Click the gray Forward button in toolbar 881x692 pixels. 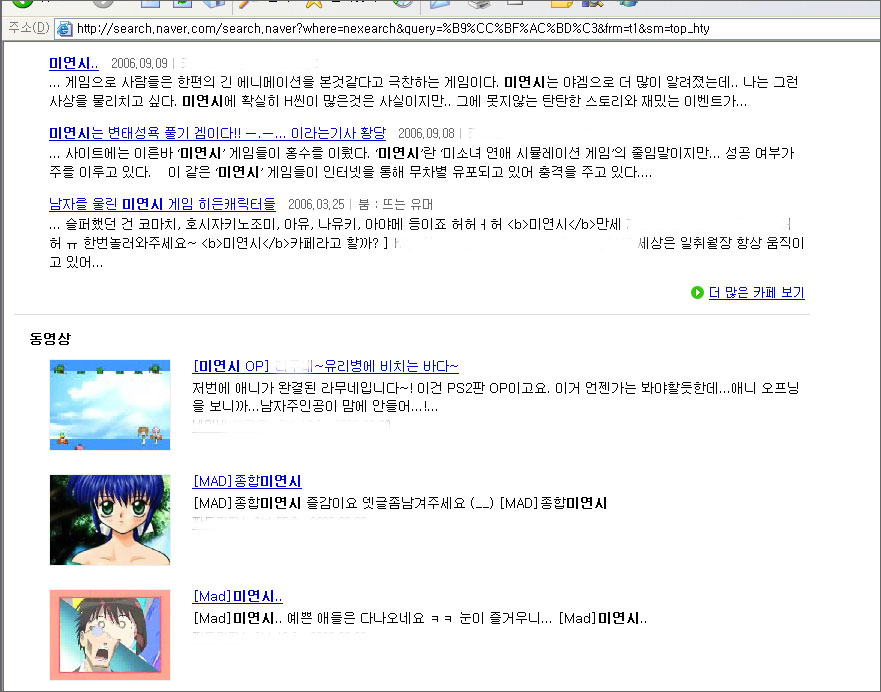pos(103,3)
